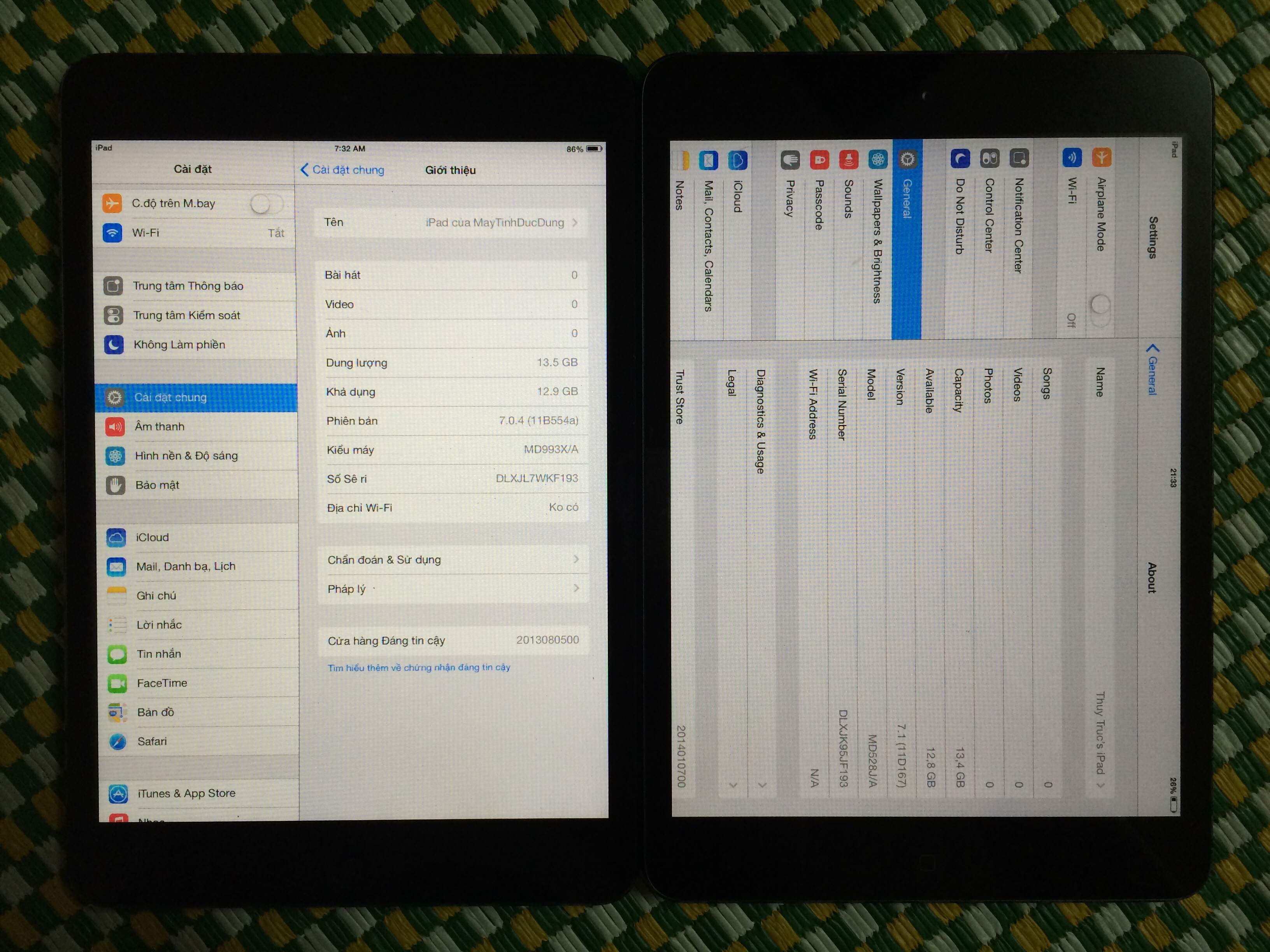This screenshot has width=1270, height=952.
Task: Tap Sounds icon on right iPad
Action: 849,159
